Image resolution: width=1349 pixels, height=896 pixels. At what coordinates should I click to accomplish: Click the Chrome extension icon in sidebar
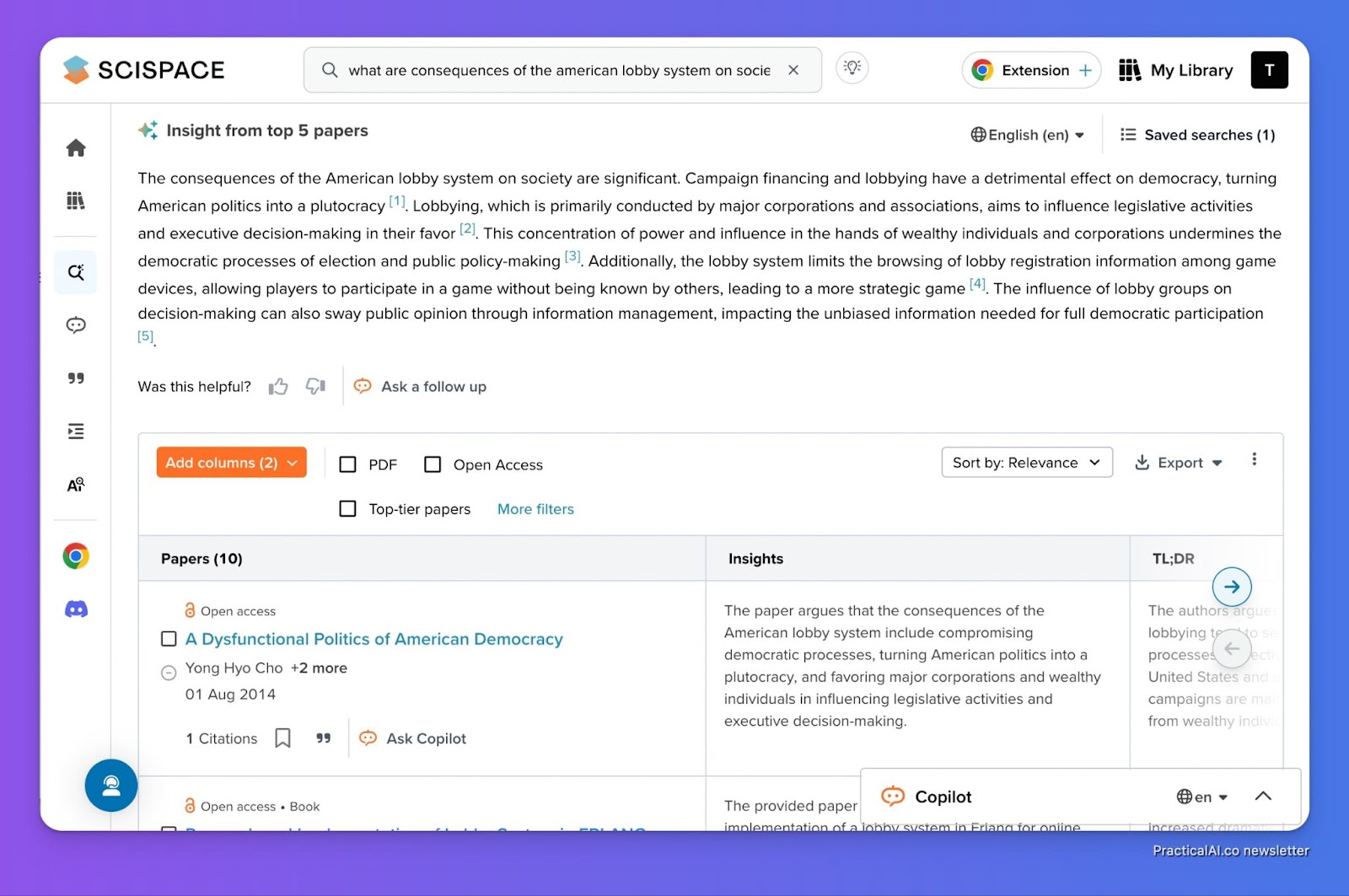76,556
